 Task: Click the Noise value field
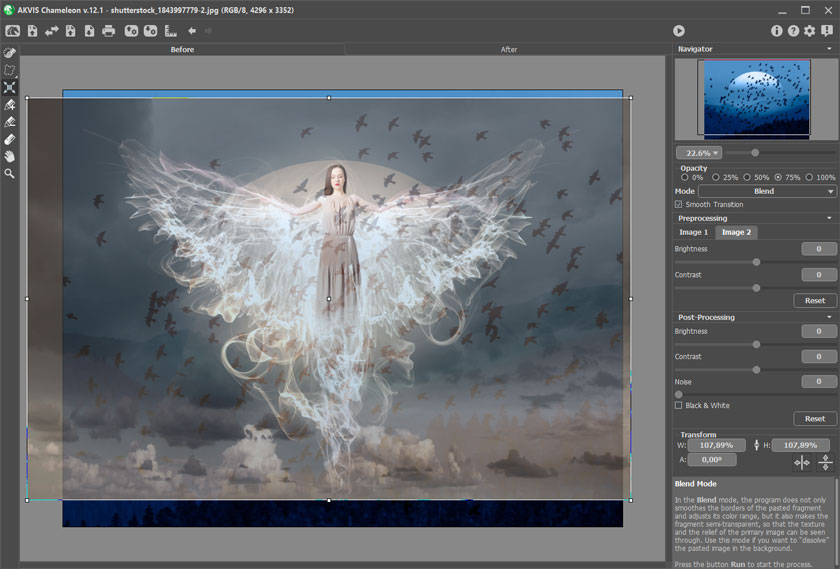(819, 381)
